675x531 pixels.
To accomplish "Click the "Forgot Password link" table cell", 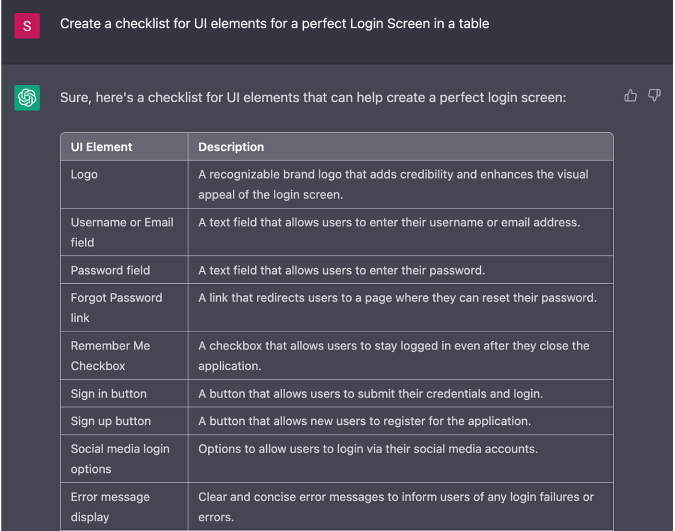I will tap(116, 307).
